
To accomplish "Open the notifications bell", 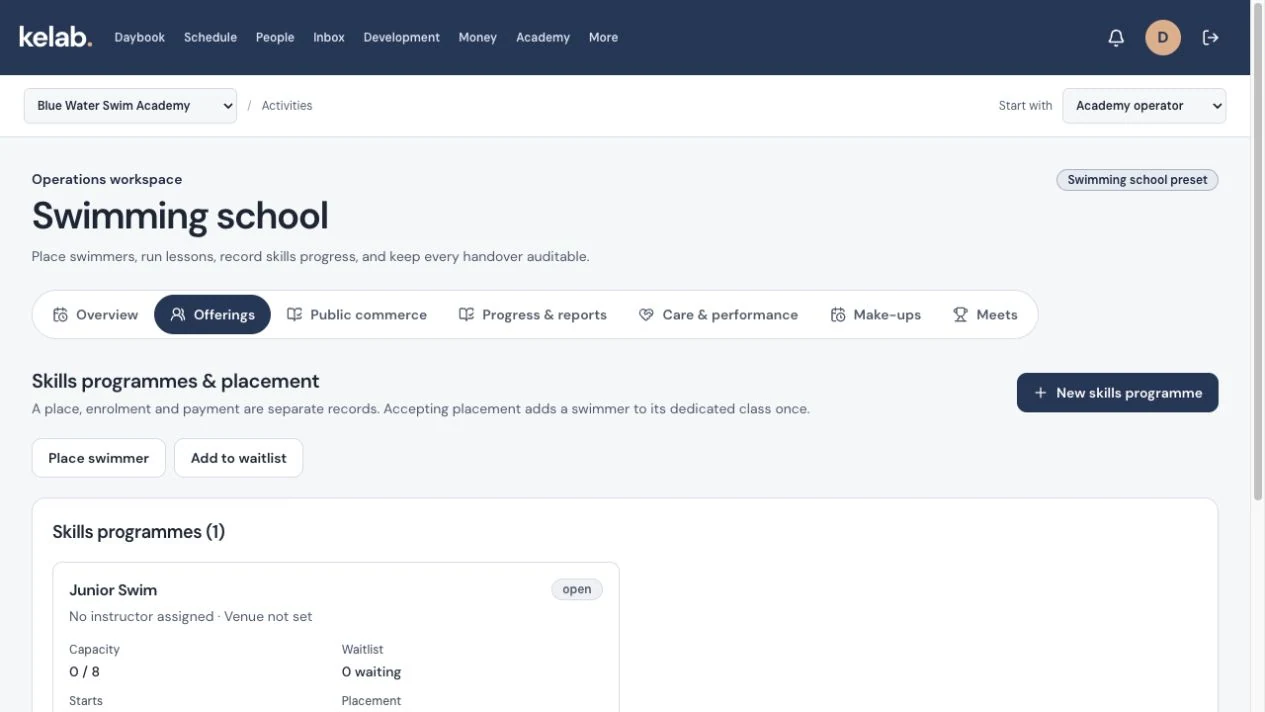I will point(1116,38).
